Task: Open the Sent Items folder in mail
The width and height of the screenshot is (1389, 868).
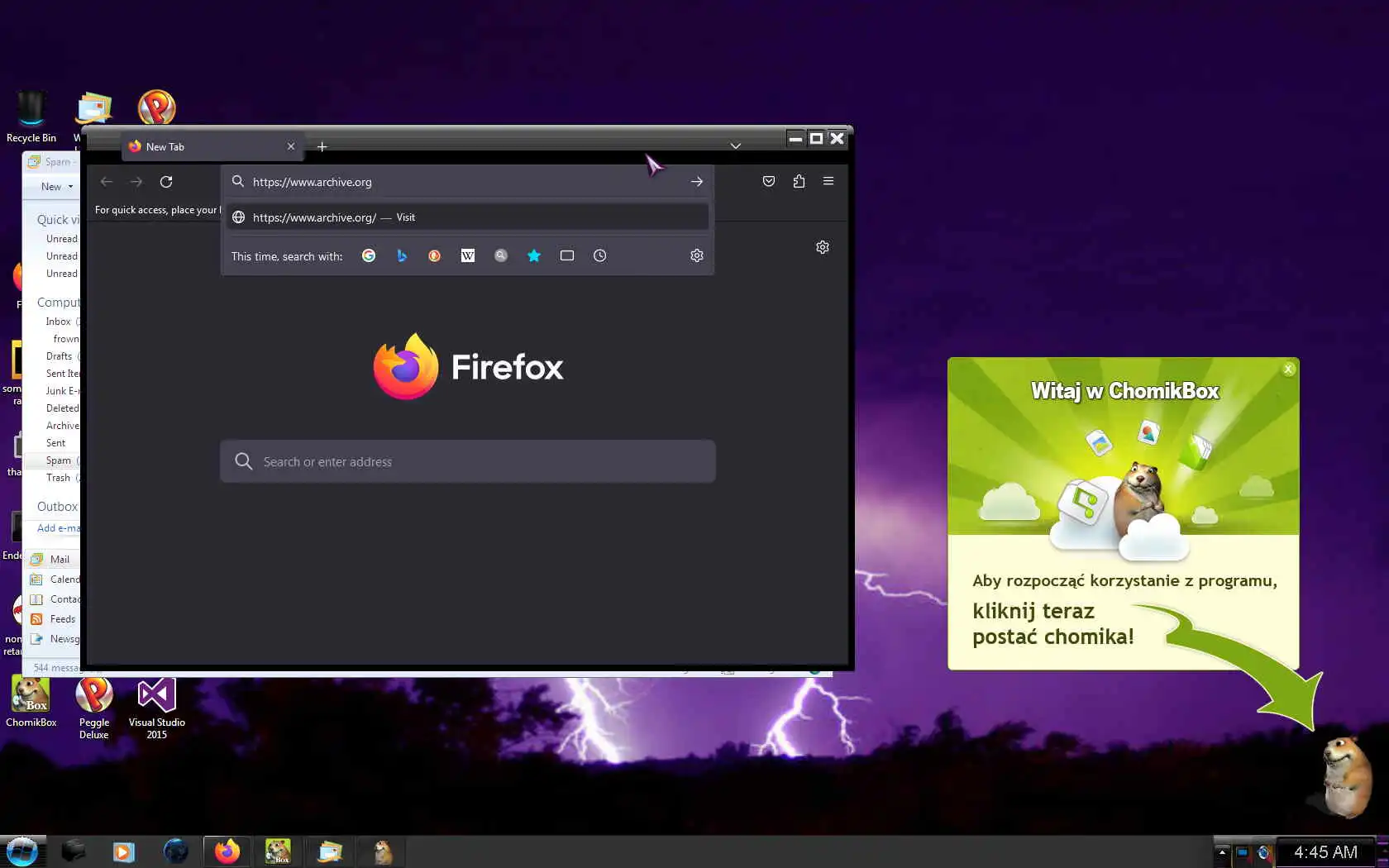Action: [x=63, y=374]
